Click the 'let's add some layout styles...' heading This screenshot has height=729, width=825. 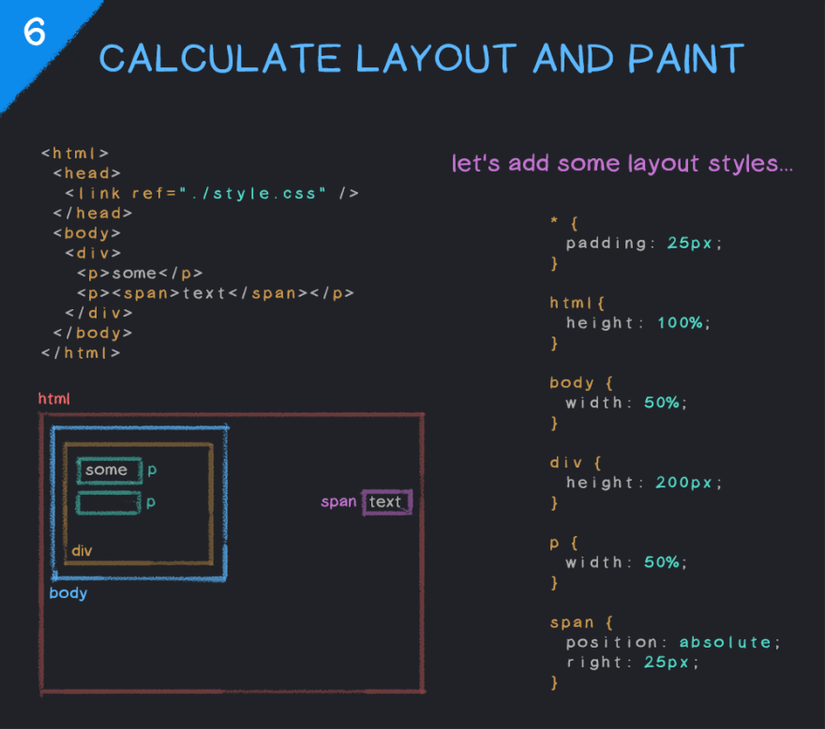tap(622, 164)
